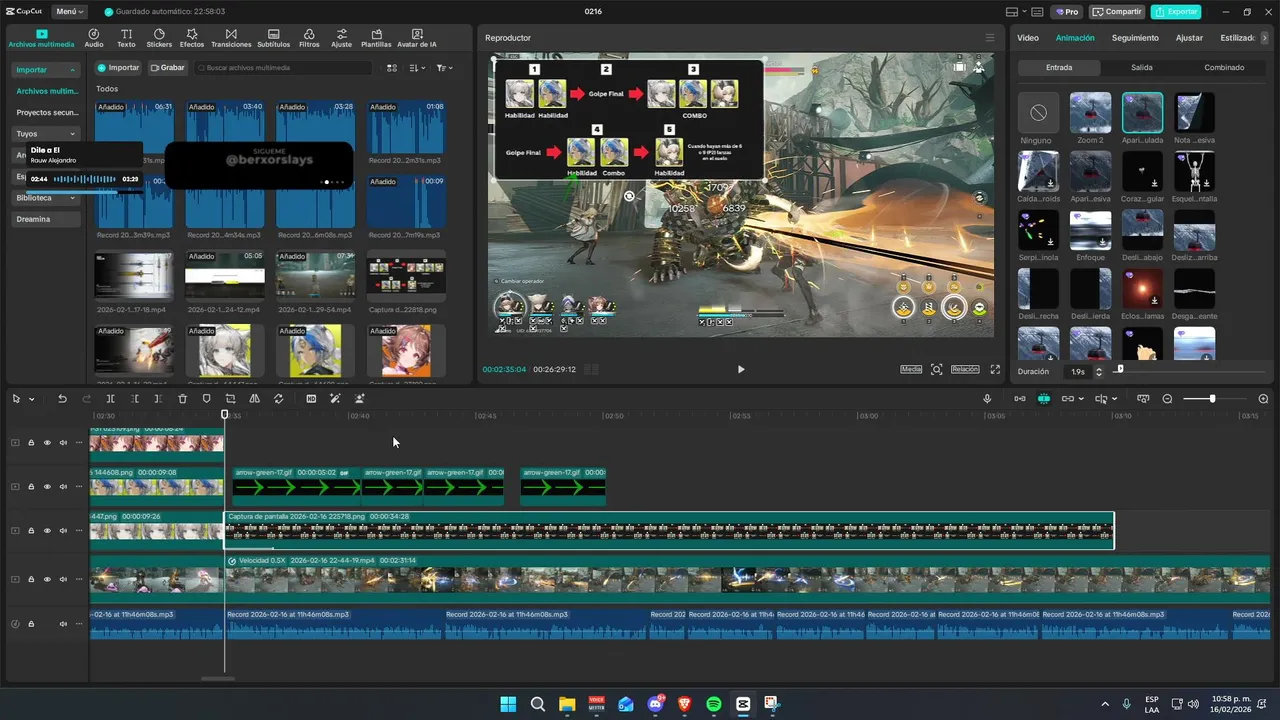Switch to the Seguimiento tab
Screen dimensions: 1280x720
click(1135, 38)
